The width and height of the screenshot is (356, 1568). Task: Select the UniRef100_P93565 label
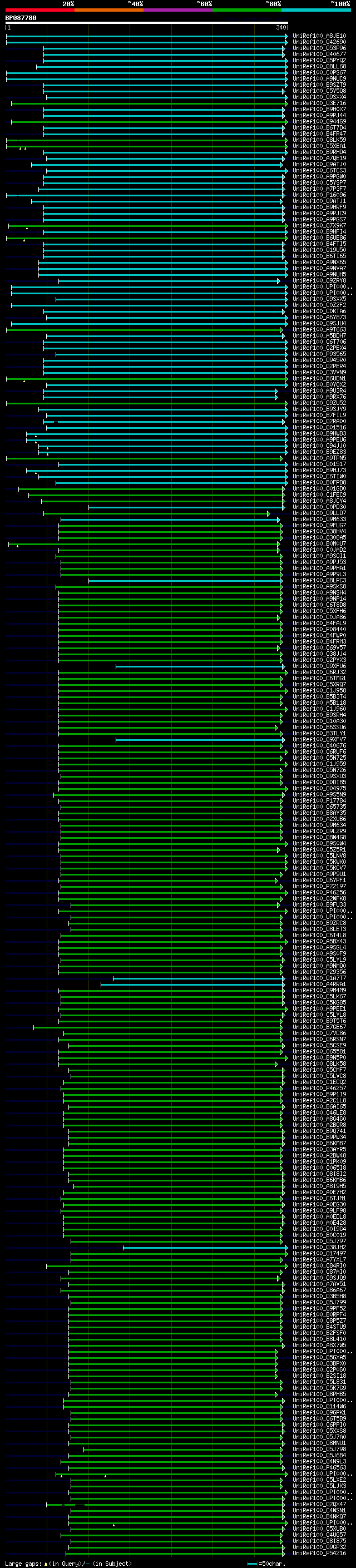pyautogui.click(x=319, y=354)
